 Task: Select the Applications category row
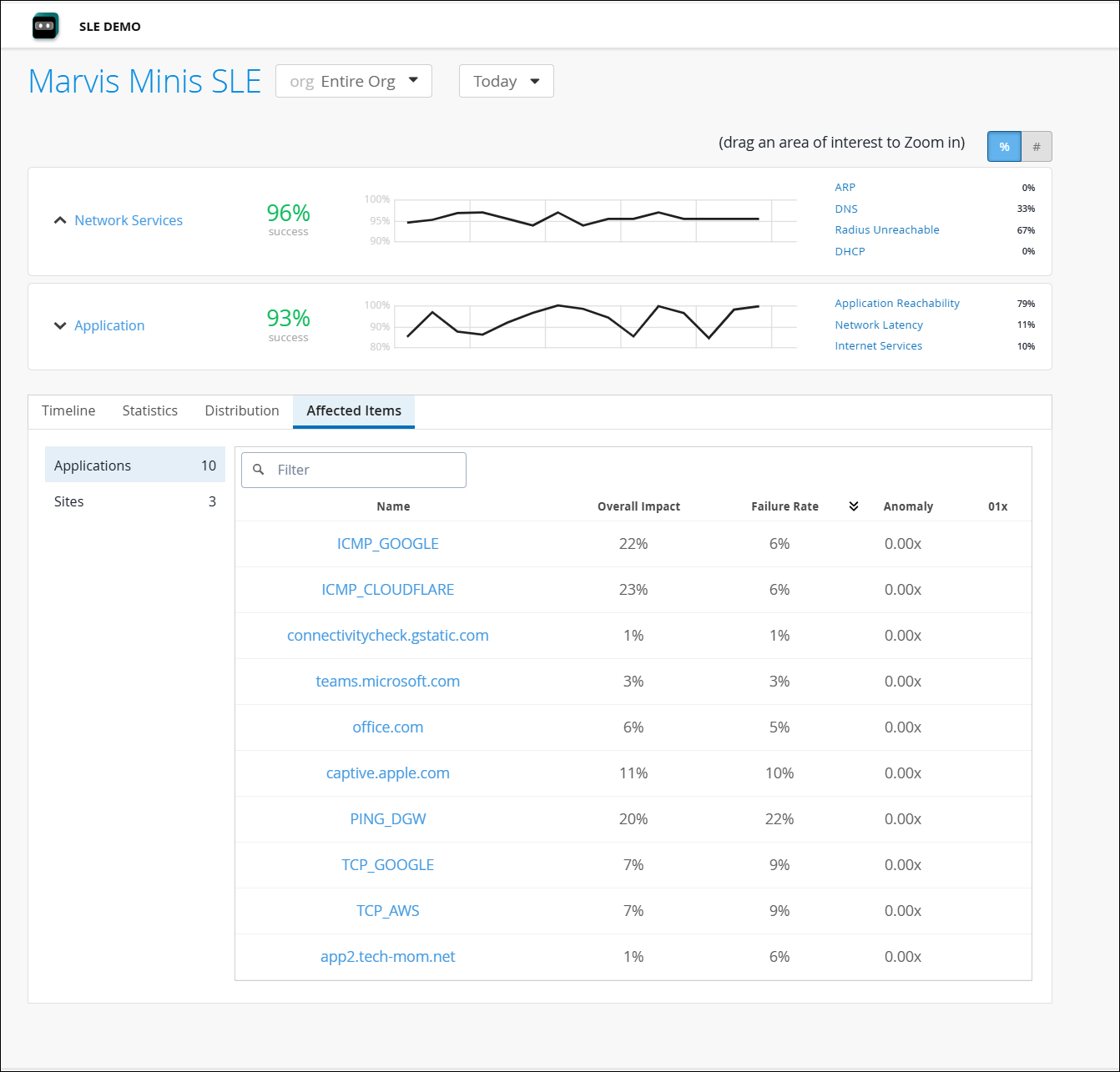click(134, 466)
